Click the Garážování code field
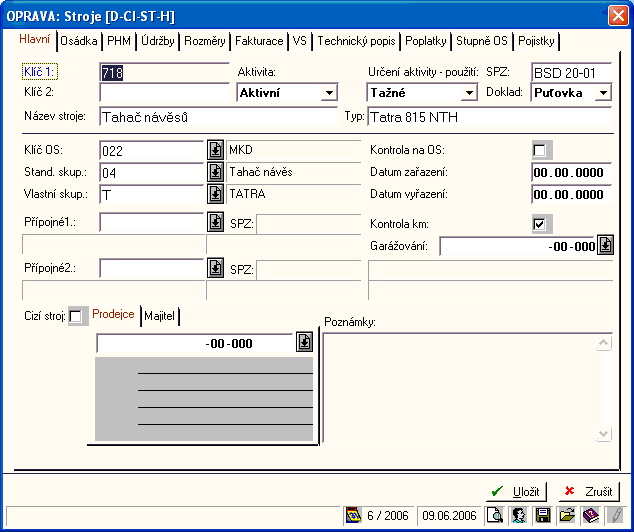Image resolution: width=634 pixels, height=532 pixels. point(518,246)
